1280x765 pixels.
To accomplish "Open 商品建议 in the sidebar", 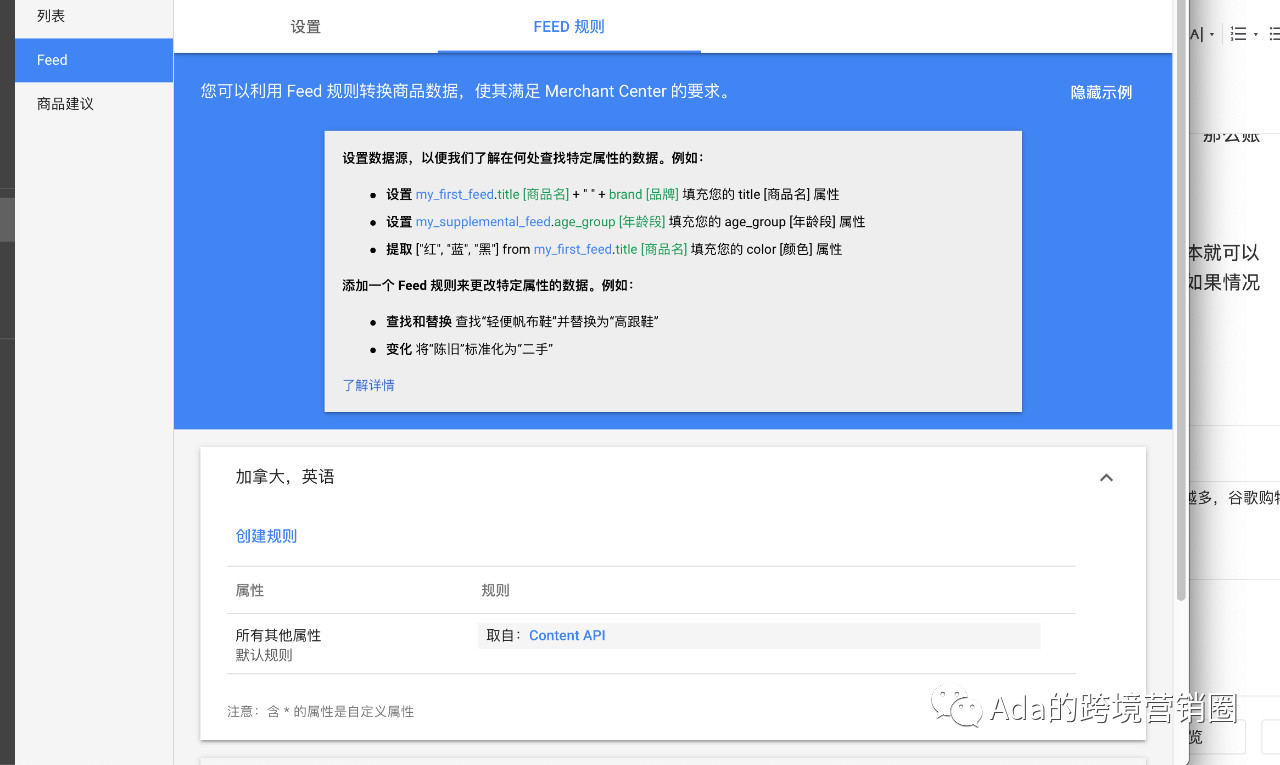I will click(x=65, y=103).
